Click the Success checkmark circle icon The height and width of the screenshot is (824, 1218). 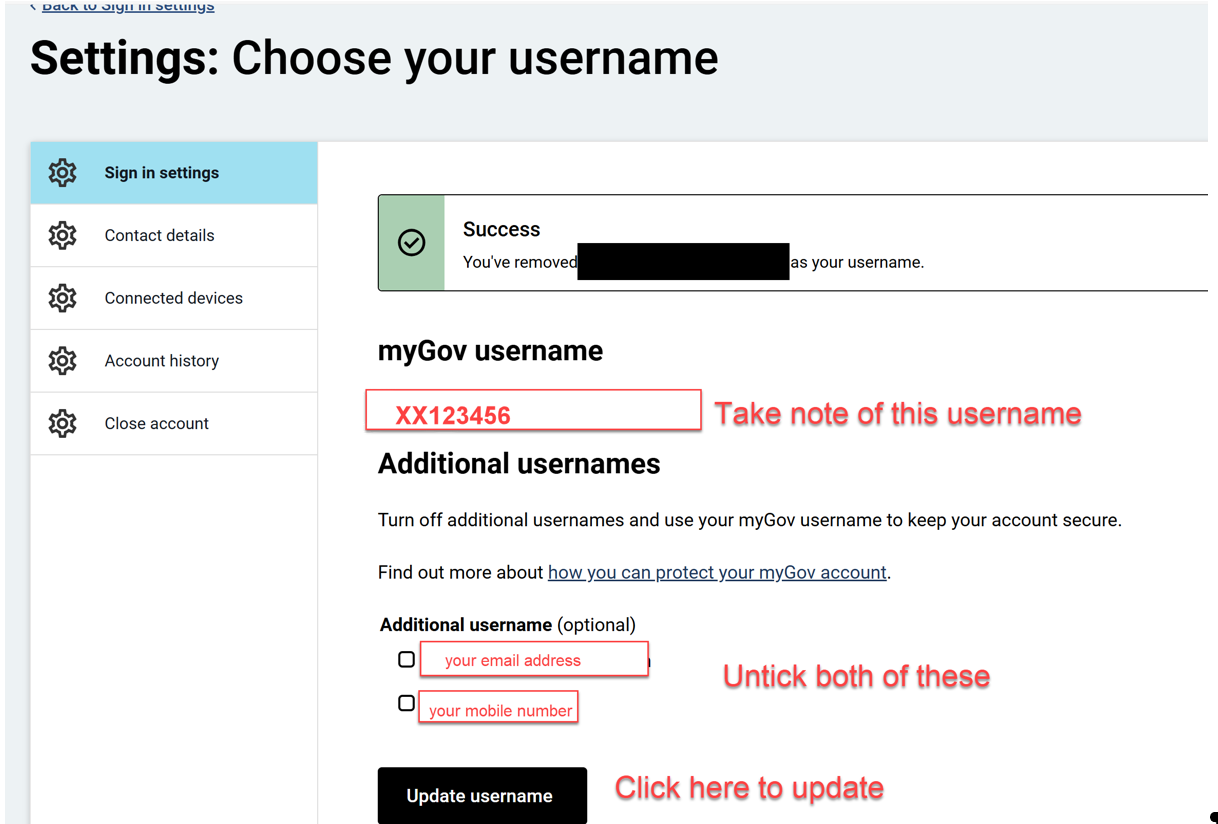(411, 243)
